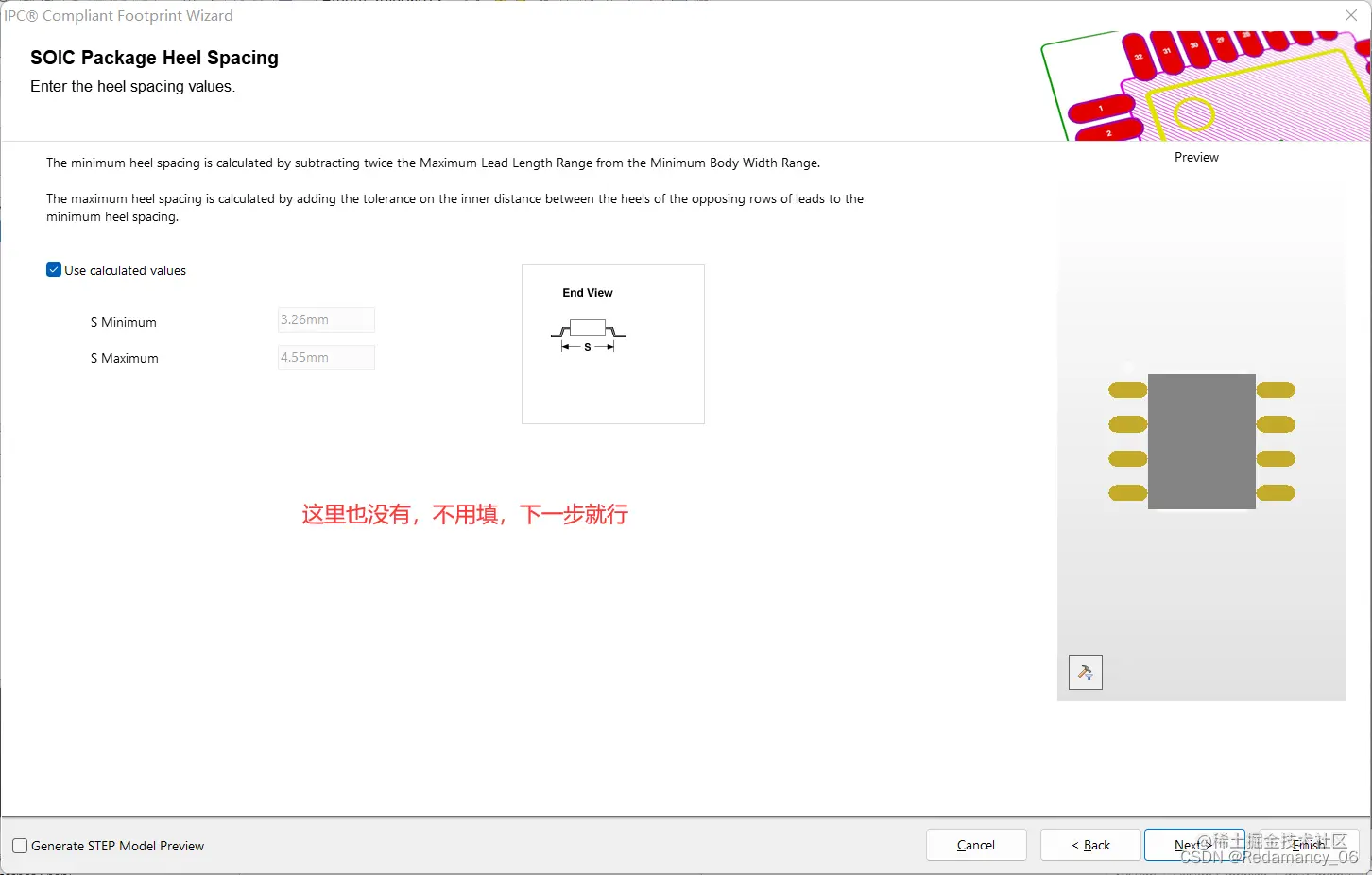Screen dimensions: 1372x875
Task: Click a yellow pad on the SOIC preview
Action: 1127,388
